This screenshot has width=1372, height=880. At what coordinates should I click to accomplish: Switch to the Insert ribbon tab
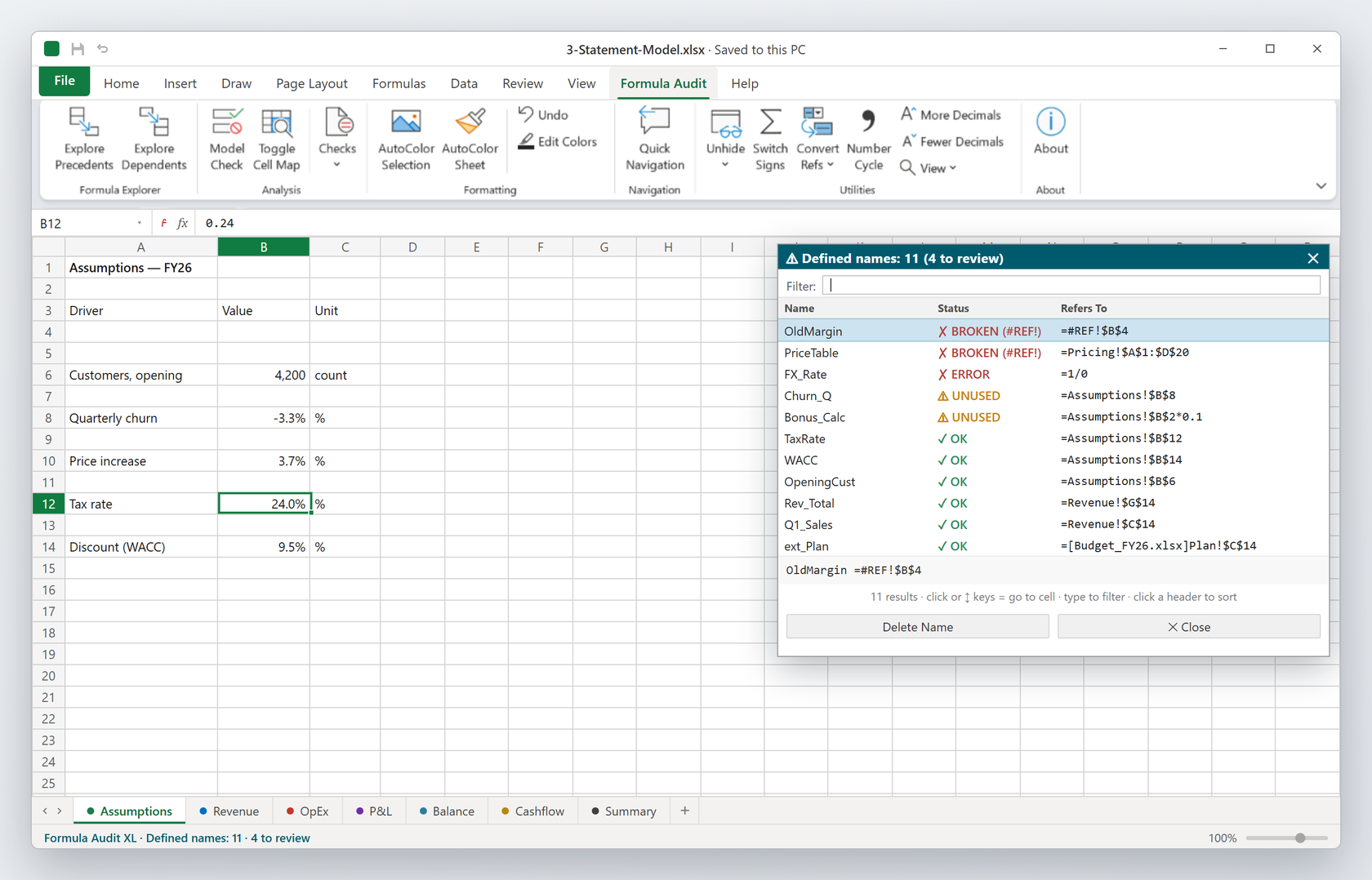coord(180,83)
